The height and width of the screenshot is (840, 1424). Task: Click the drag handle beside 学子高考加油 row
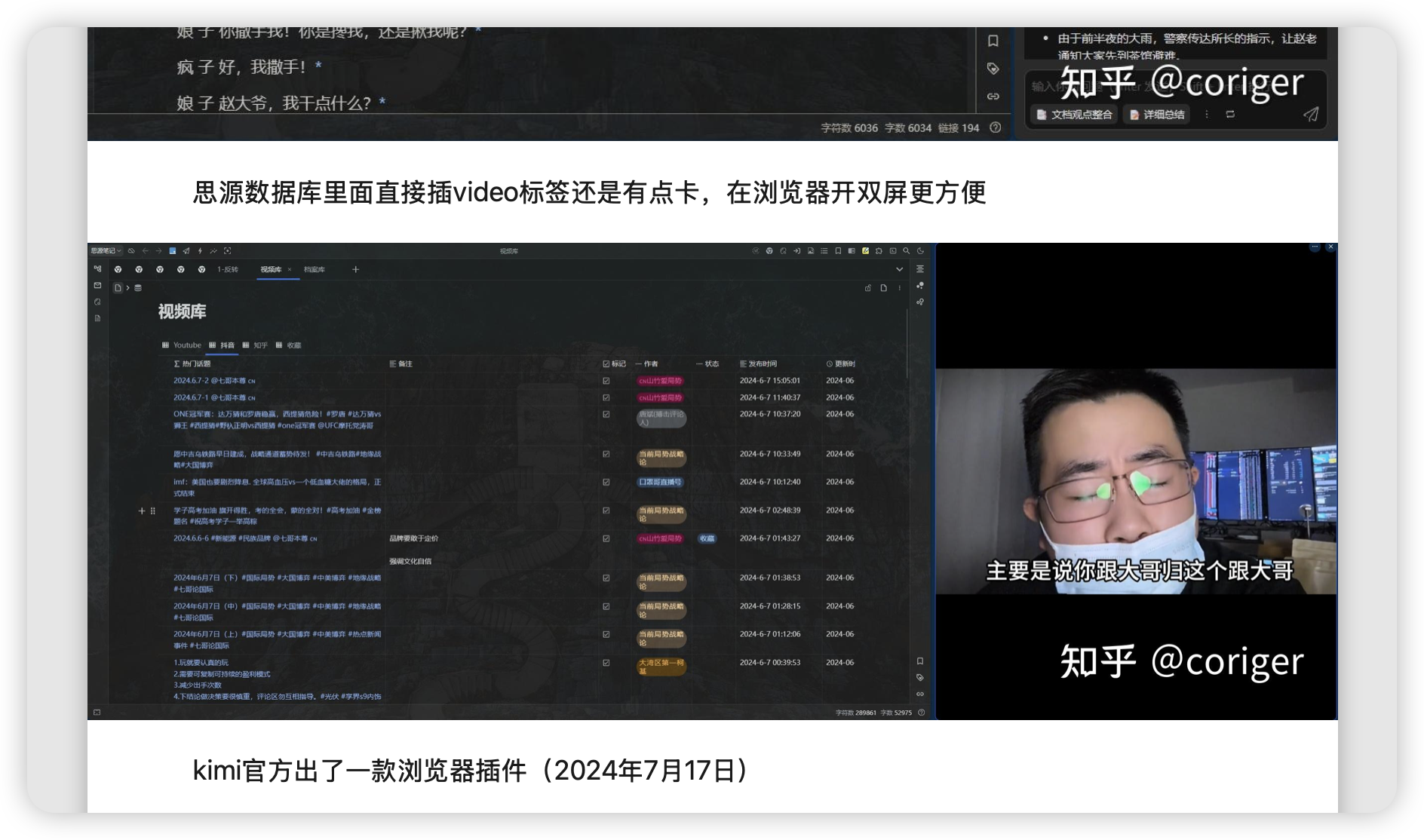click(x=152, y=510)
